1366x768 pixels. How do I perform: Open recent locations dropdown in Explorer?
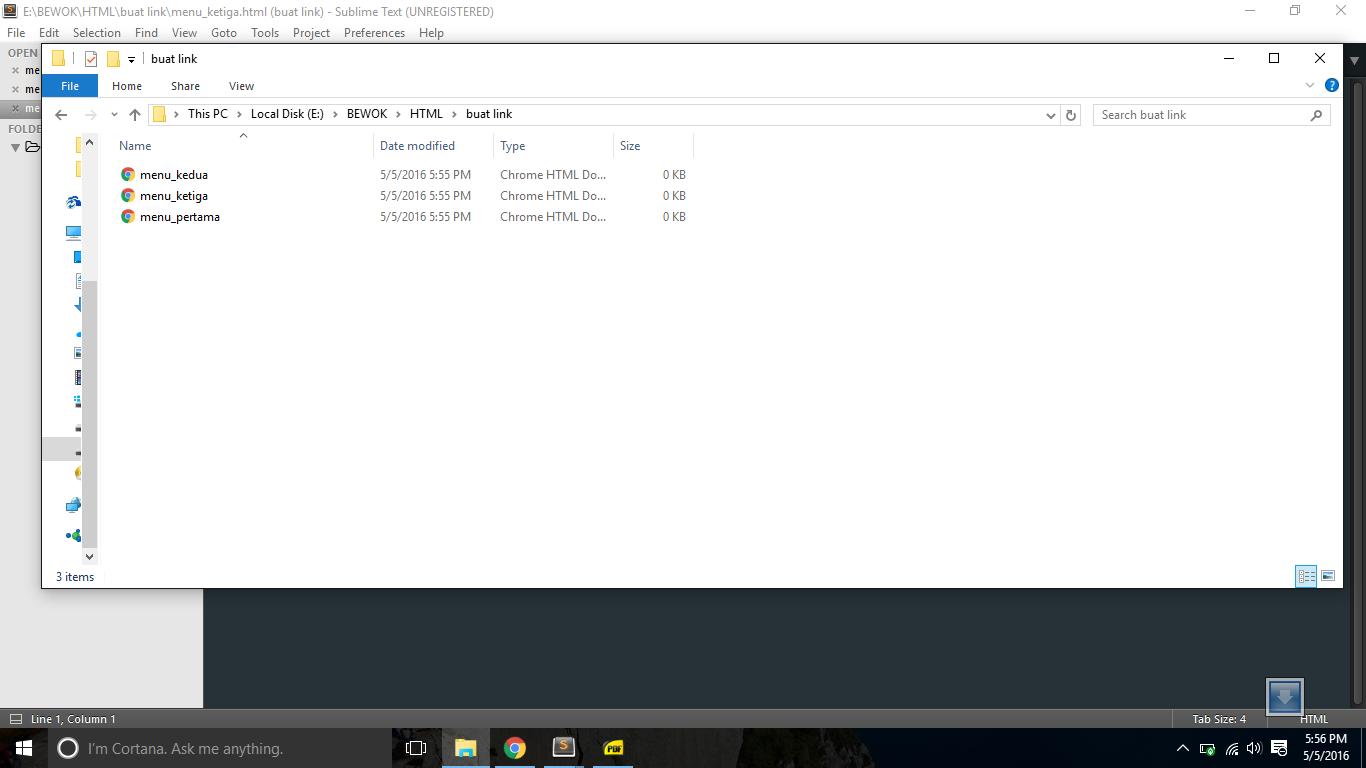(x=114, y=115)
